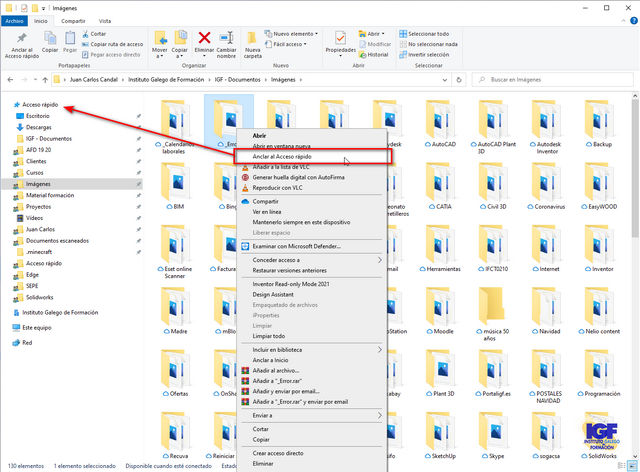The height and width of the screenshot is (472, 640).
Task: Expand the Nuevo elemento dropdown
Action: click(x=297, y=33)
